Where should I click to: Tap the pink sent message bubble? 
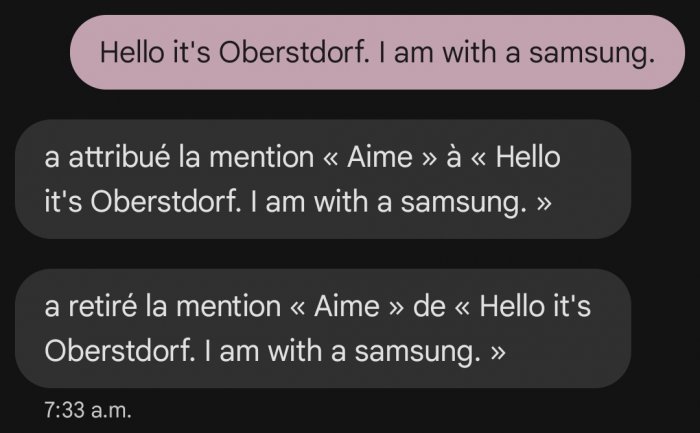[x=370, y=52]
